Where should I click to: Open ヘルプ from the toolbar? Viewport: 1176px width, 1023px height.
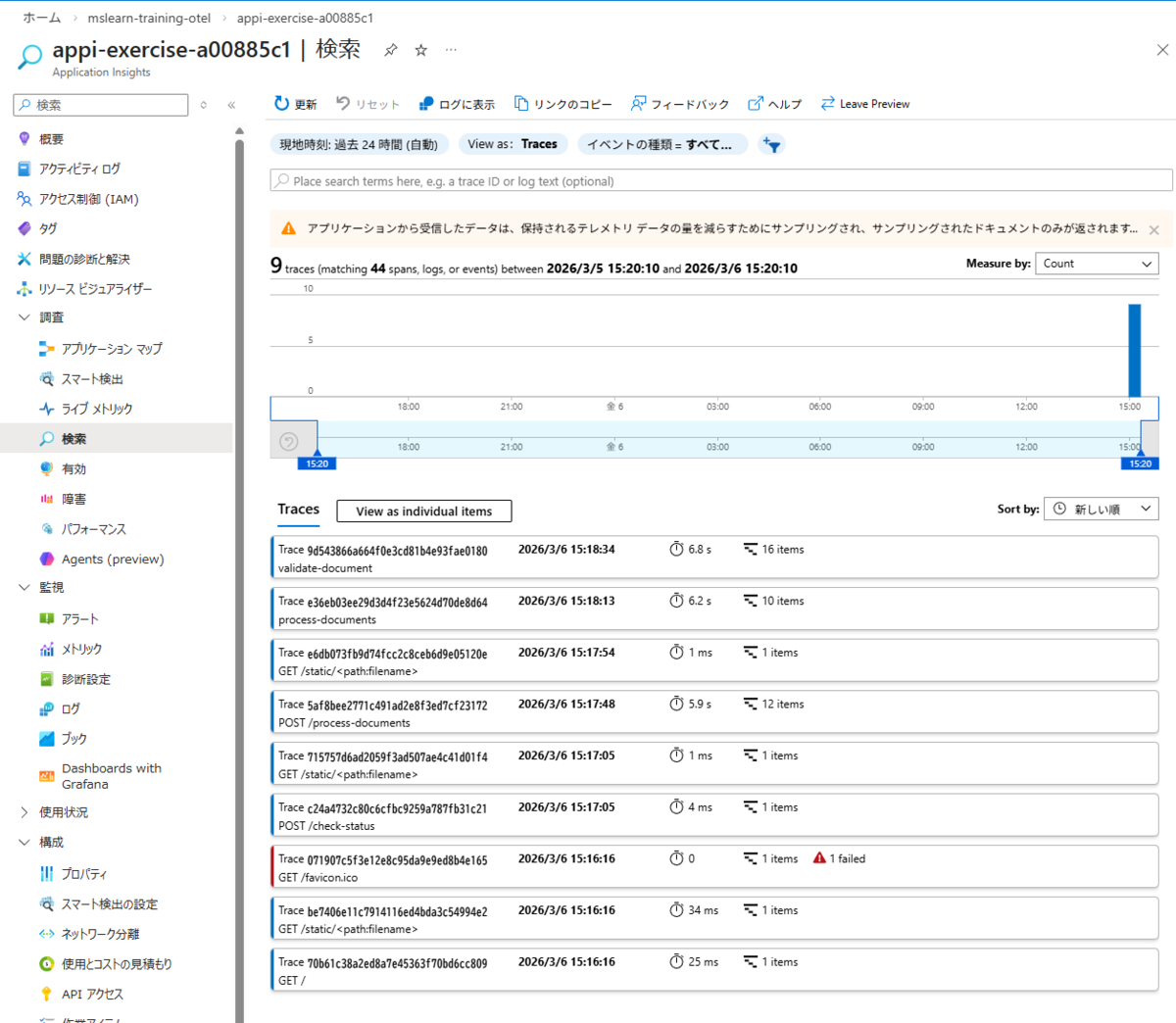point(774,104)
